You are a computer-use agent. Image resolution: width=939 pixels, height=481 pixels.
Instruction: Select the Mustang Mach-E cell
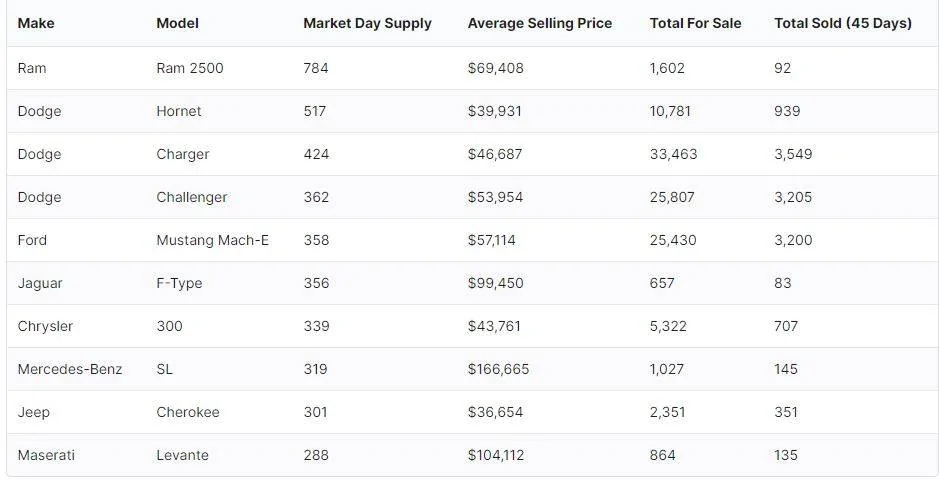(x=213, y=241)
